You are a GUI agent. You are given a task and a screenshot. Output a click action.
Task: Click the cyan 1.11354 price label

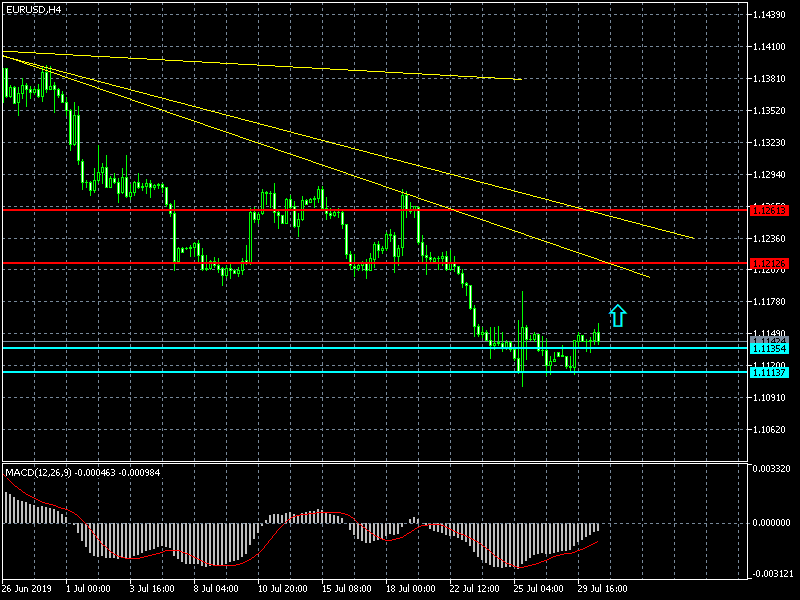point(769,348)
